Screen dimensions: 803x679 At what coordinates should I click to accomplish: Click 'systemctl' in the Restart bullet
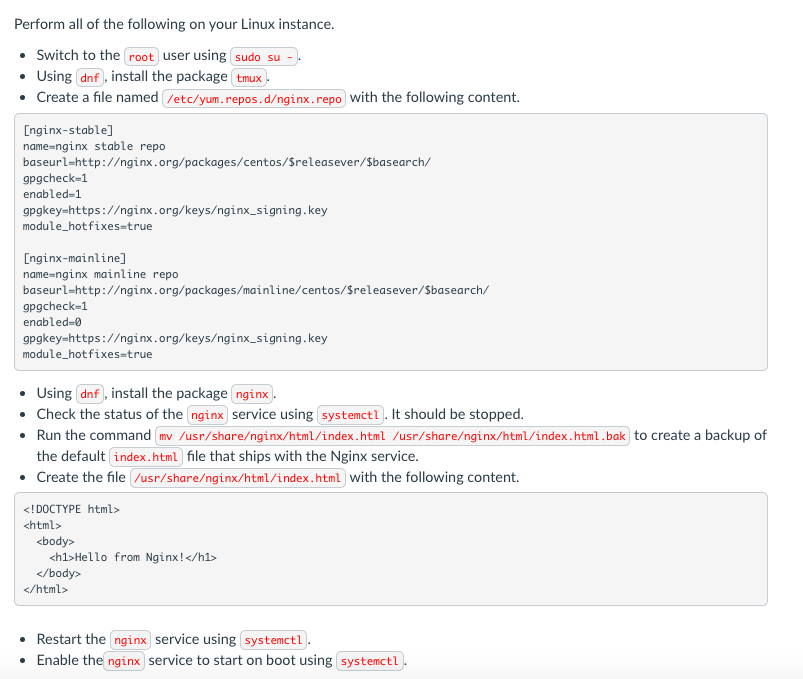tap(273, 641)
